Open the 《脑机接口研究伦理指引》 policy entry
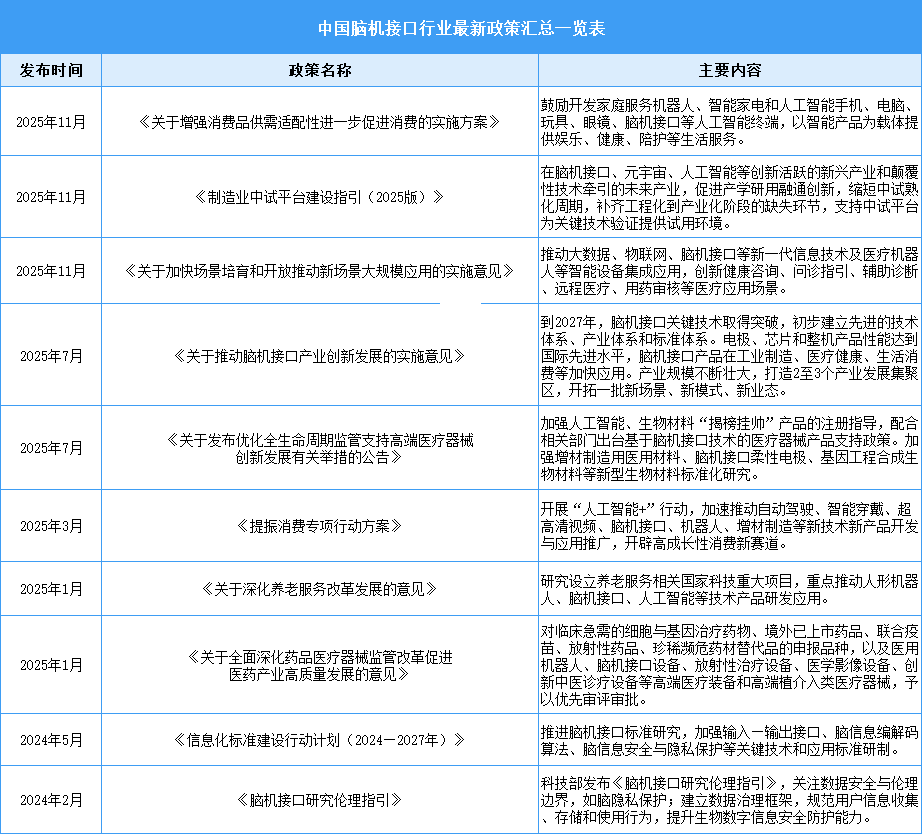 (x=319, y=800)
